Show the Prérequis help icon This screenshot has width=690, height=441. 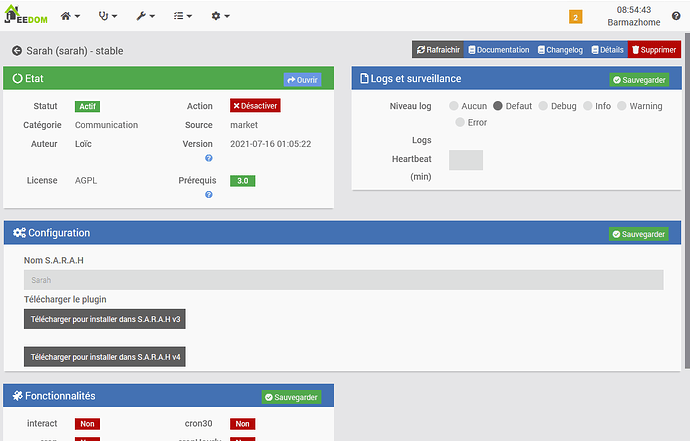pos(209,195)
